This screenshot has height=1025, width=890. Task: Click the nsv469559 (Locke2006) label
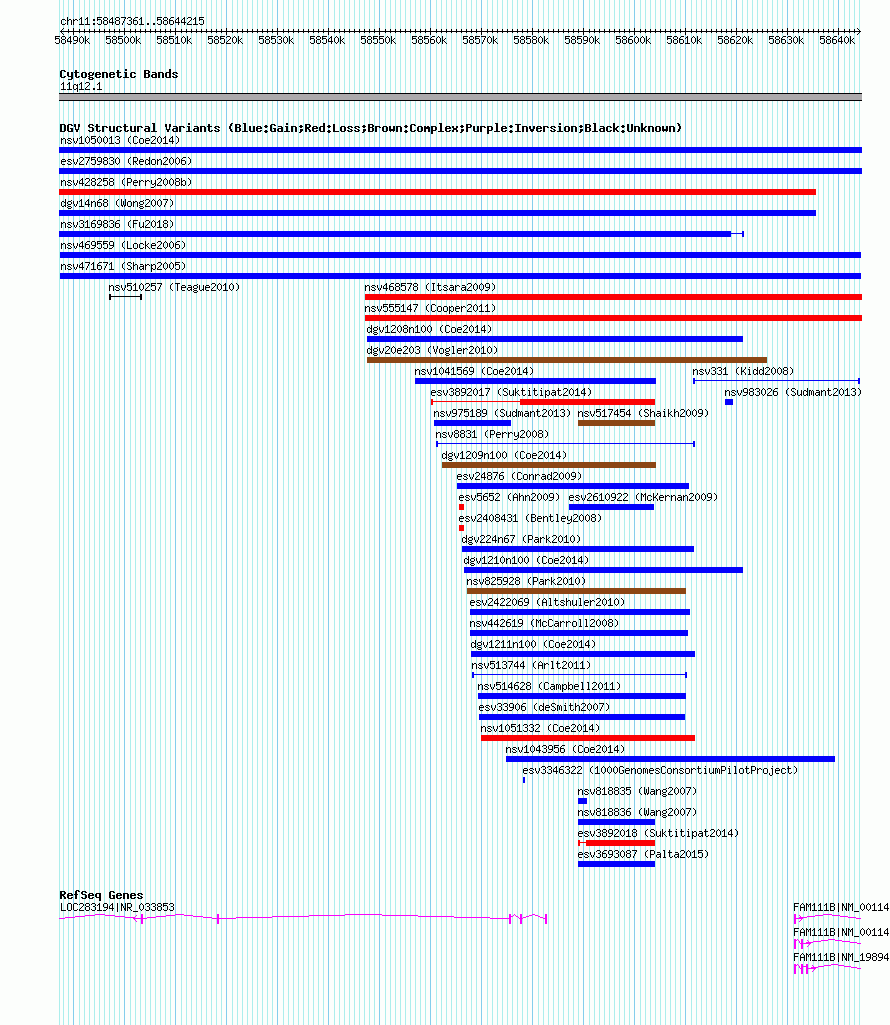(x=123, y=245)
